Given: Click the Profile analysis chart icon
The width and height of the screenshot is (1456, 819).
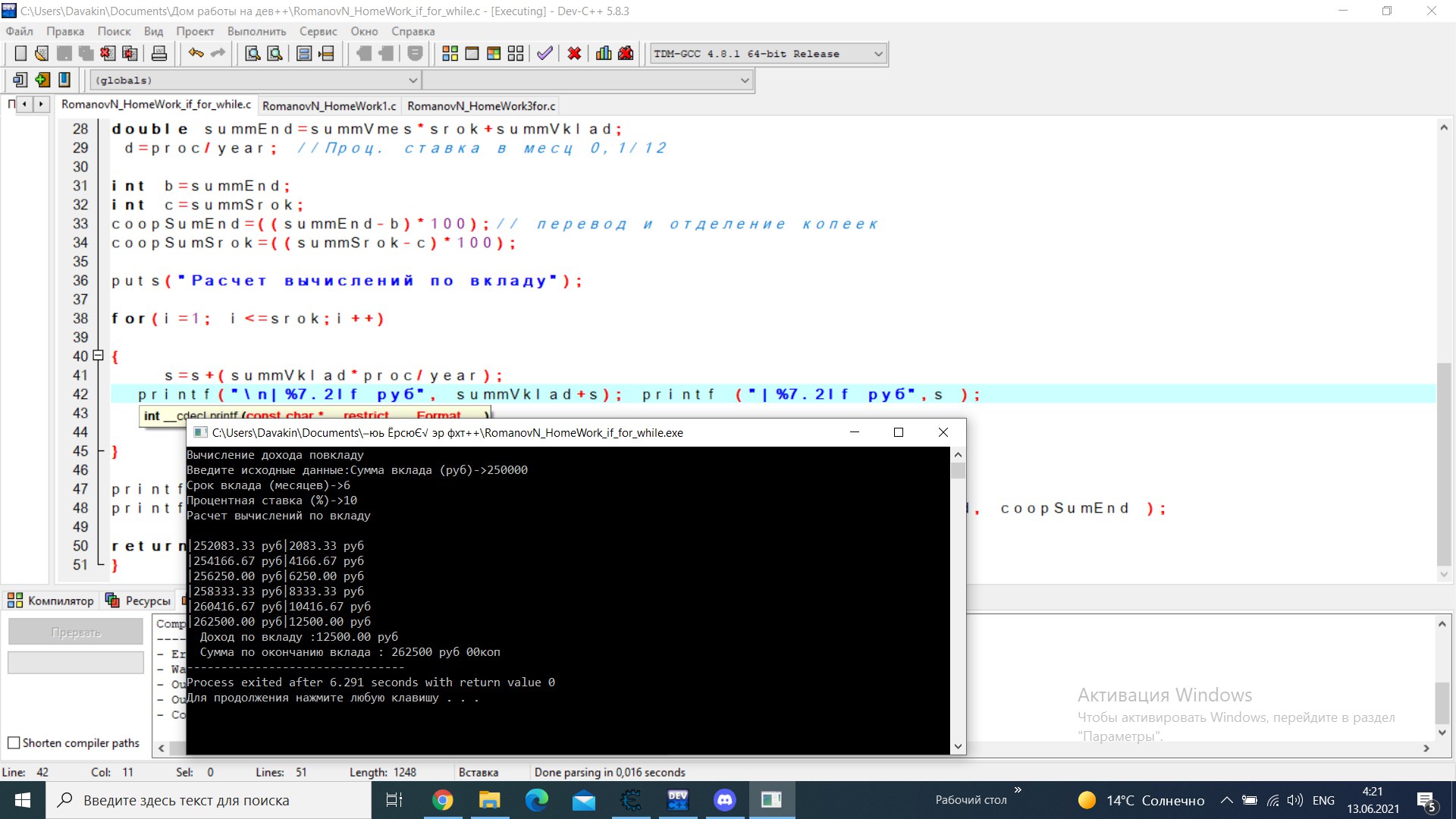Looking at the screenshot, I should click(x=604, y=54).
